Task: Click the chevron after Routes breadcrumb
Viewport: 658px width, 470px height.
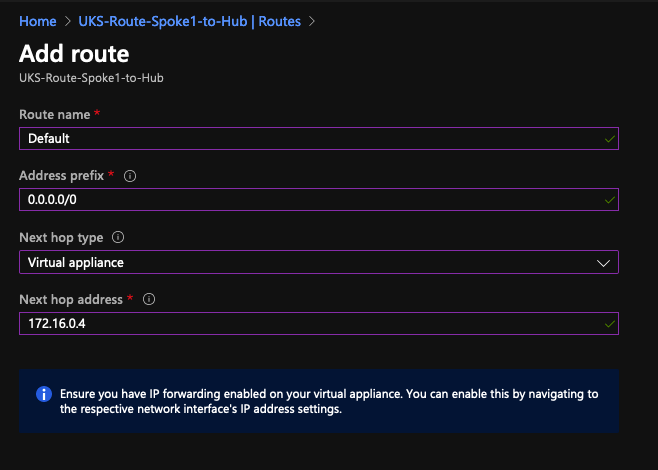Action: pos(311,21)
